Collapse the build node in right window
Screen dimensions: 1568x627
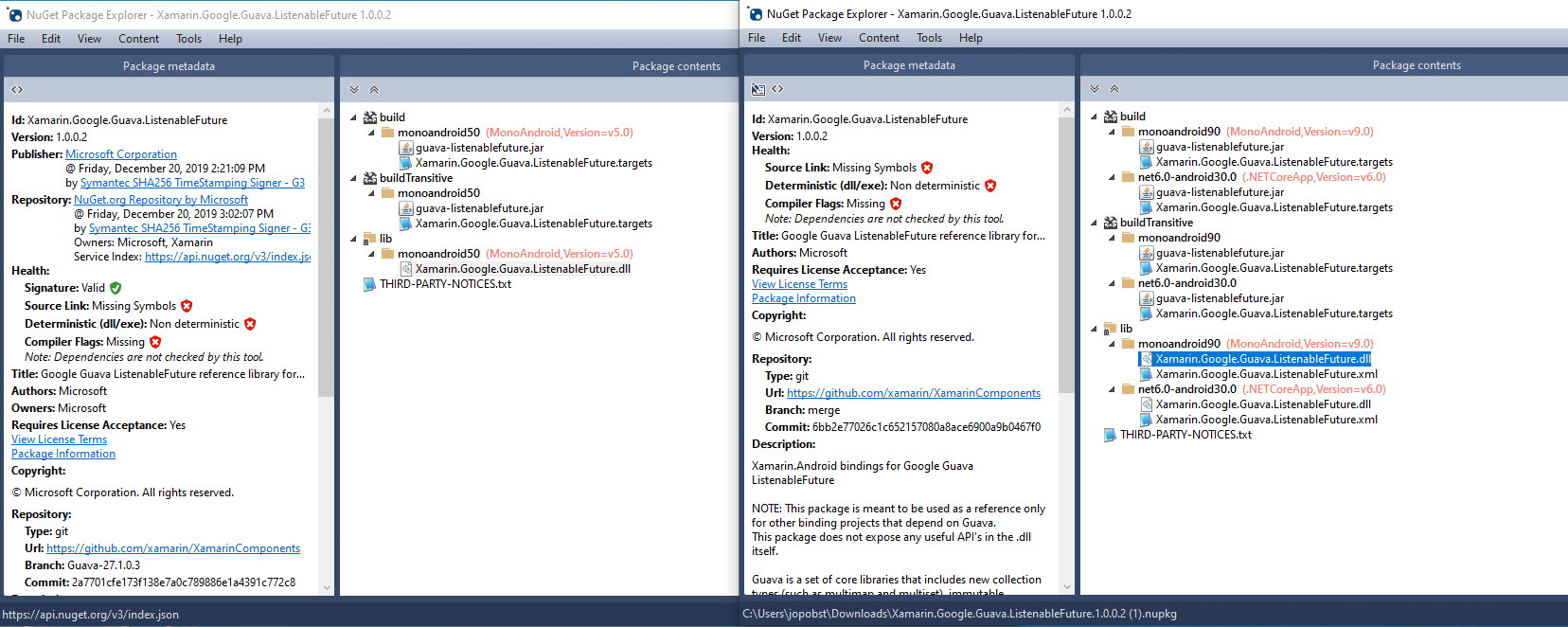pos(1094,116)
